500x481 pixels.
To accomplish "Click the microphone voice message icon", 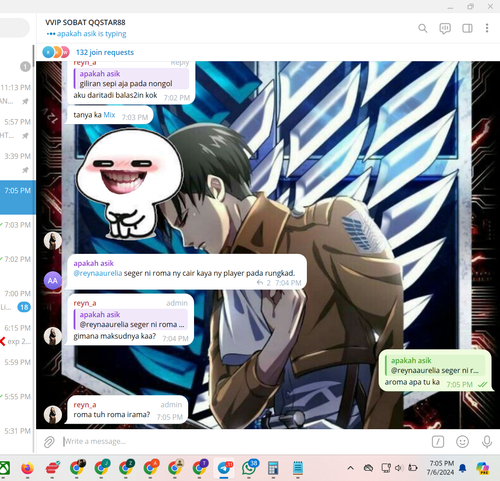I will [487, 442].
